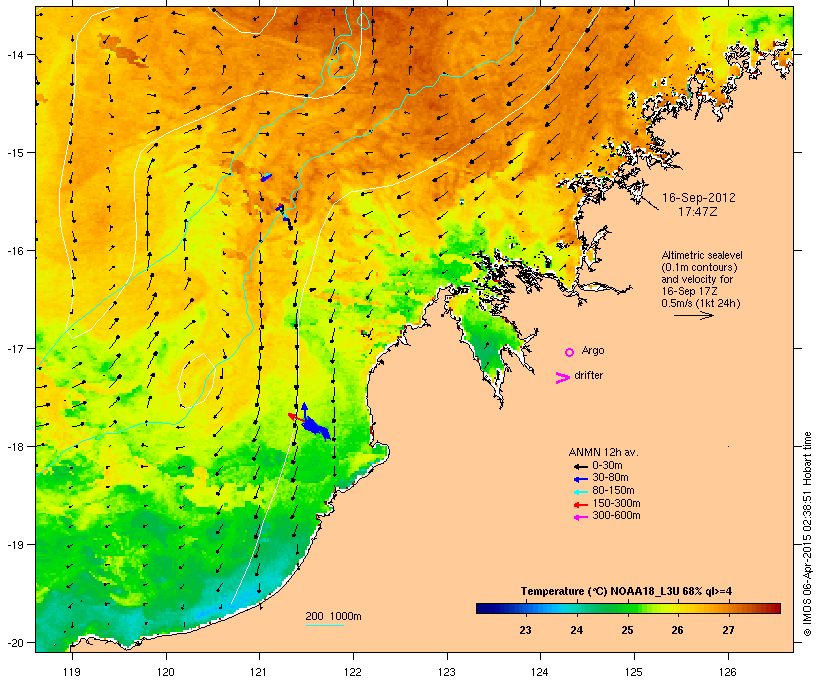Click the longitude axis label '123'

coord(447,672)
